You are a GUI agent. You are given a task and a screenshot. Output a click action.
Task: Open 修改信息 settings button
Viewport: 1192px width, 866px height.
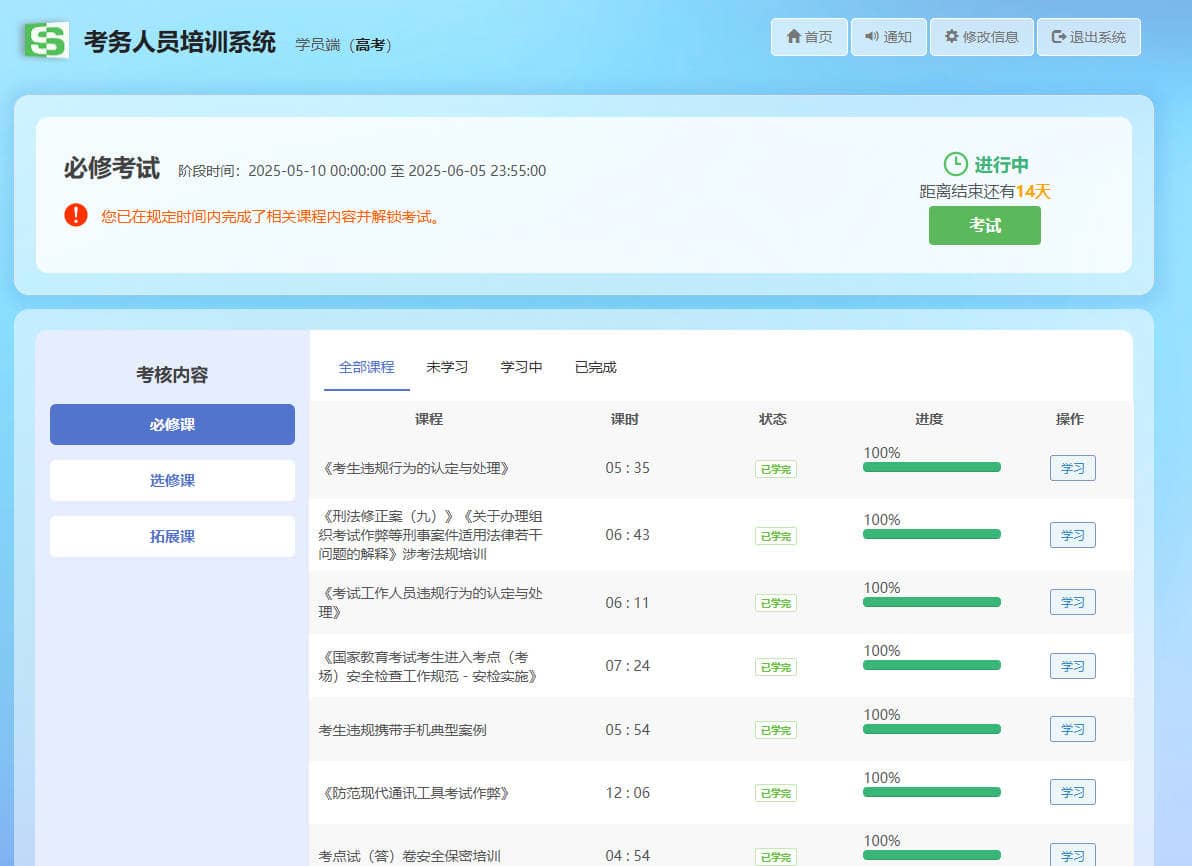(x=981, y=36)
